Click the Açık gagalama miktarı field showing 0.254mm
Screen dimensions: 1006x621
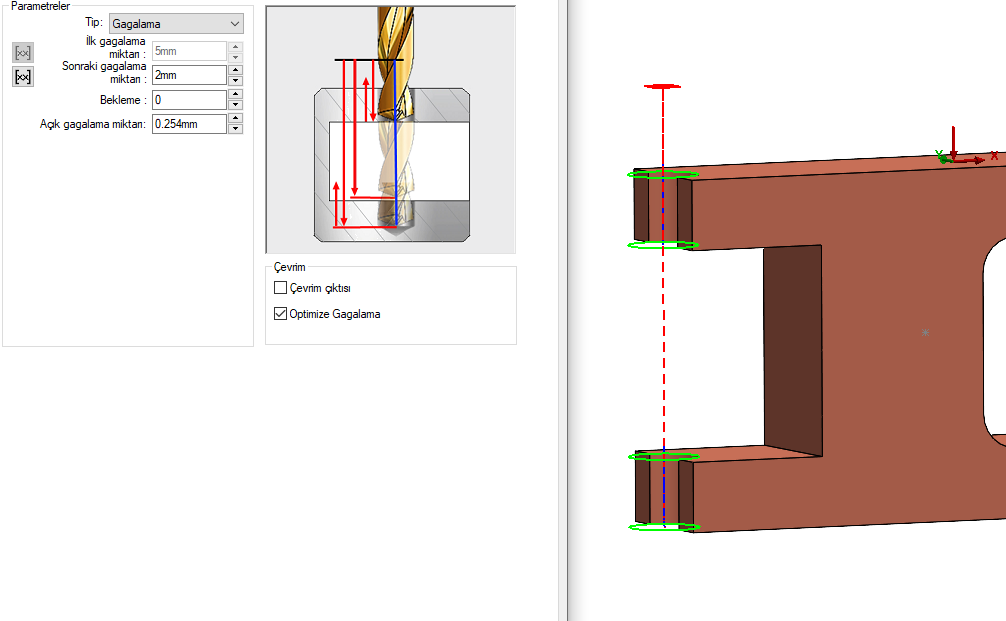coord(189,124)
